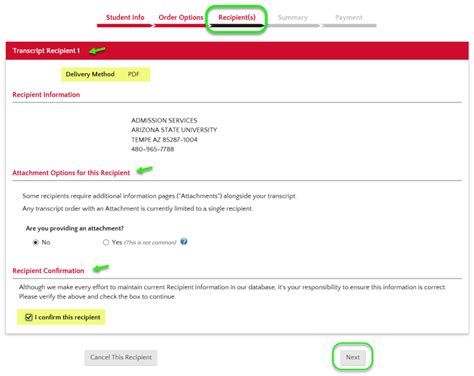Open the Payment step tab
The height and width of the screenshot is (376, 474).
tap(349, 17)
